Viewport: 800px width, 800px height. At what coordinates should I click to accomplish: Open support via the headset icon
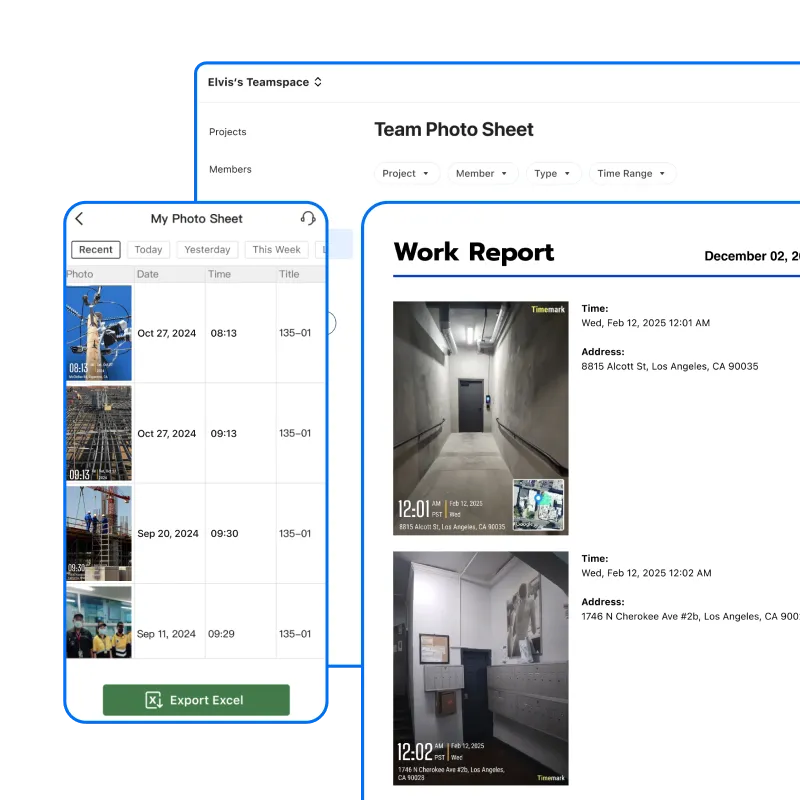pyautogui.click(x=308, y=218)
